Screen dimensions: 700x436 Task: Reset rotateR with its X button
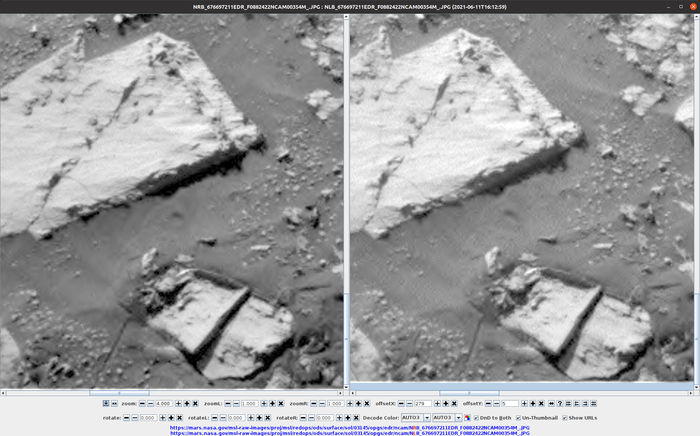356,418
